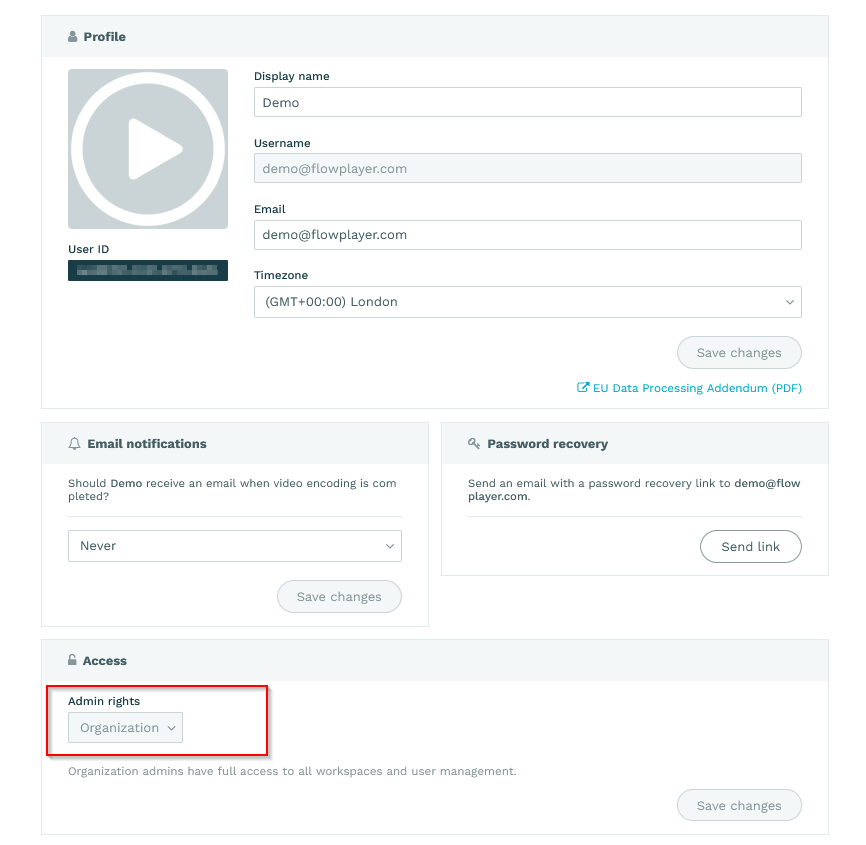The height and width of the screenshot is (845, 866).
Task: Click the blurred User ID box
Action: (x=148, y=270)
